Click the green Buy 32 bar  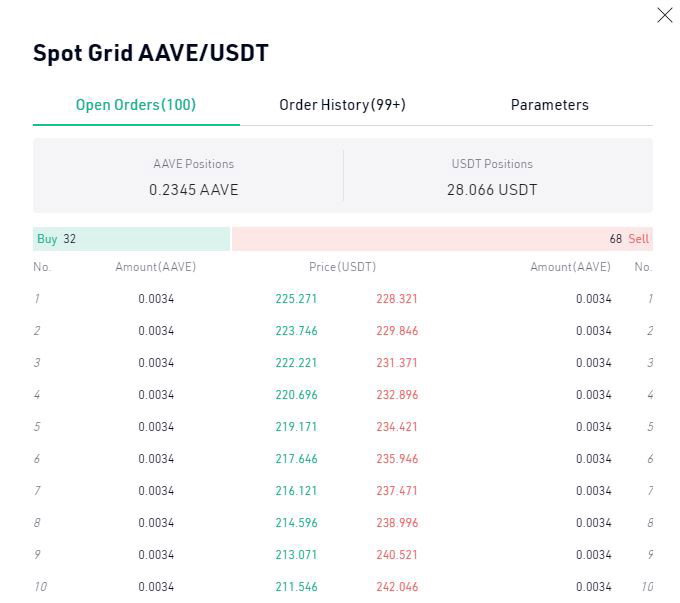[x=131, y=239]
